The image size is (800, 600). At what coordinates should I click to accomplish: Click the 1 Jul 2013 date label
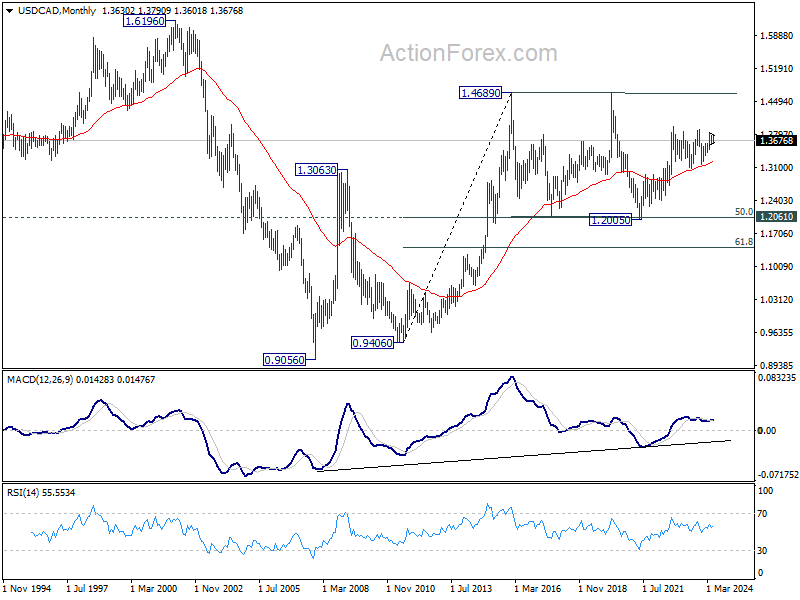471,588
